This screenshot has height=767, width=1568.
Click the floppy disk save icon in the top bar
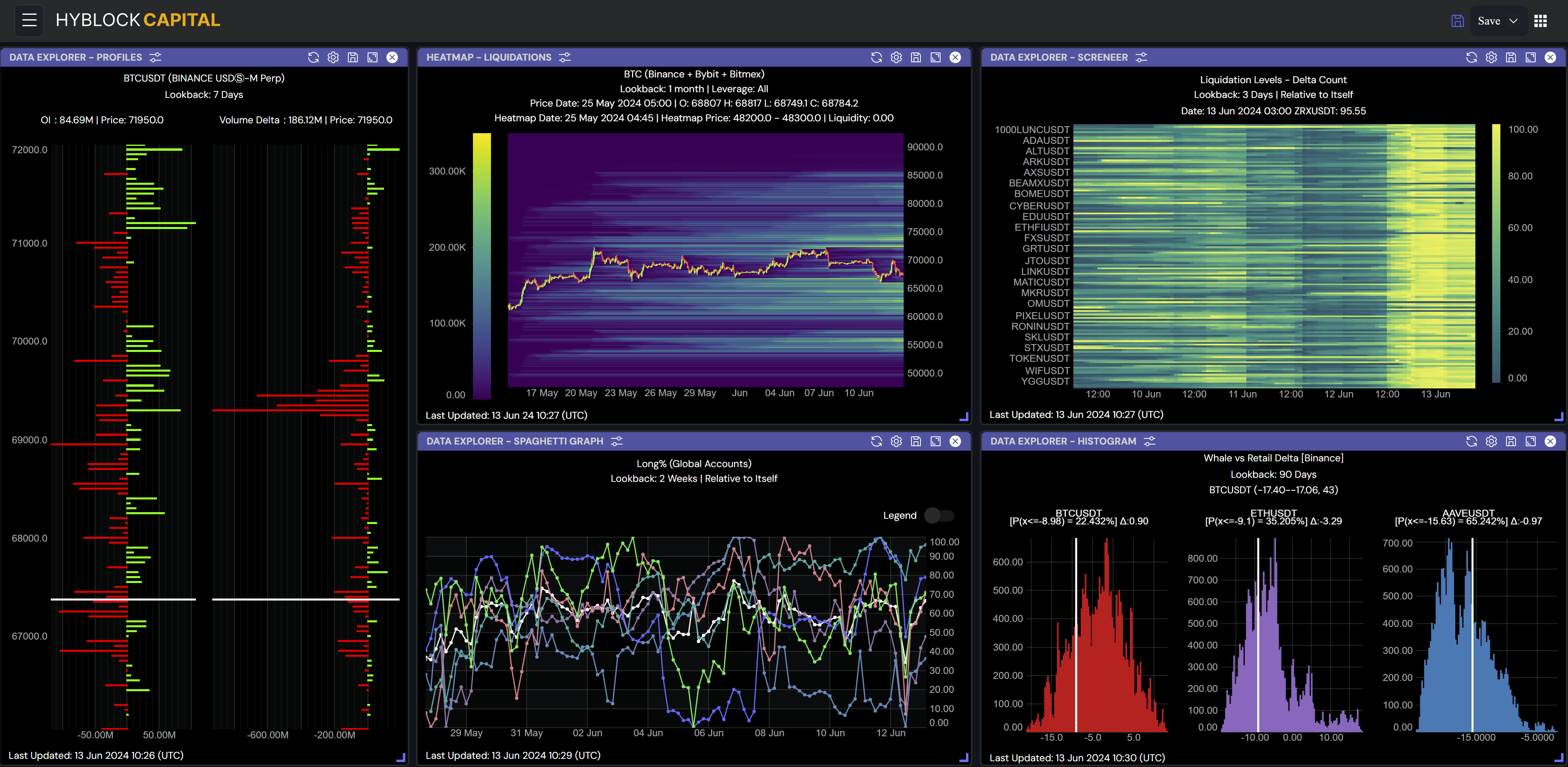pos(1457,20)
